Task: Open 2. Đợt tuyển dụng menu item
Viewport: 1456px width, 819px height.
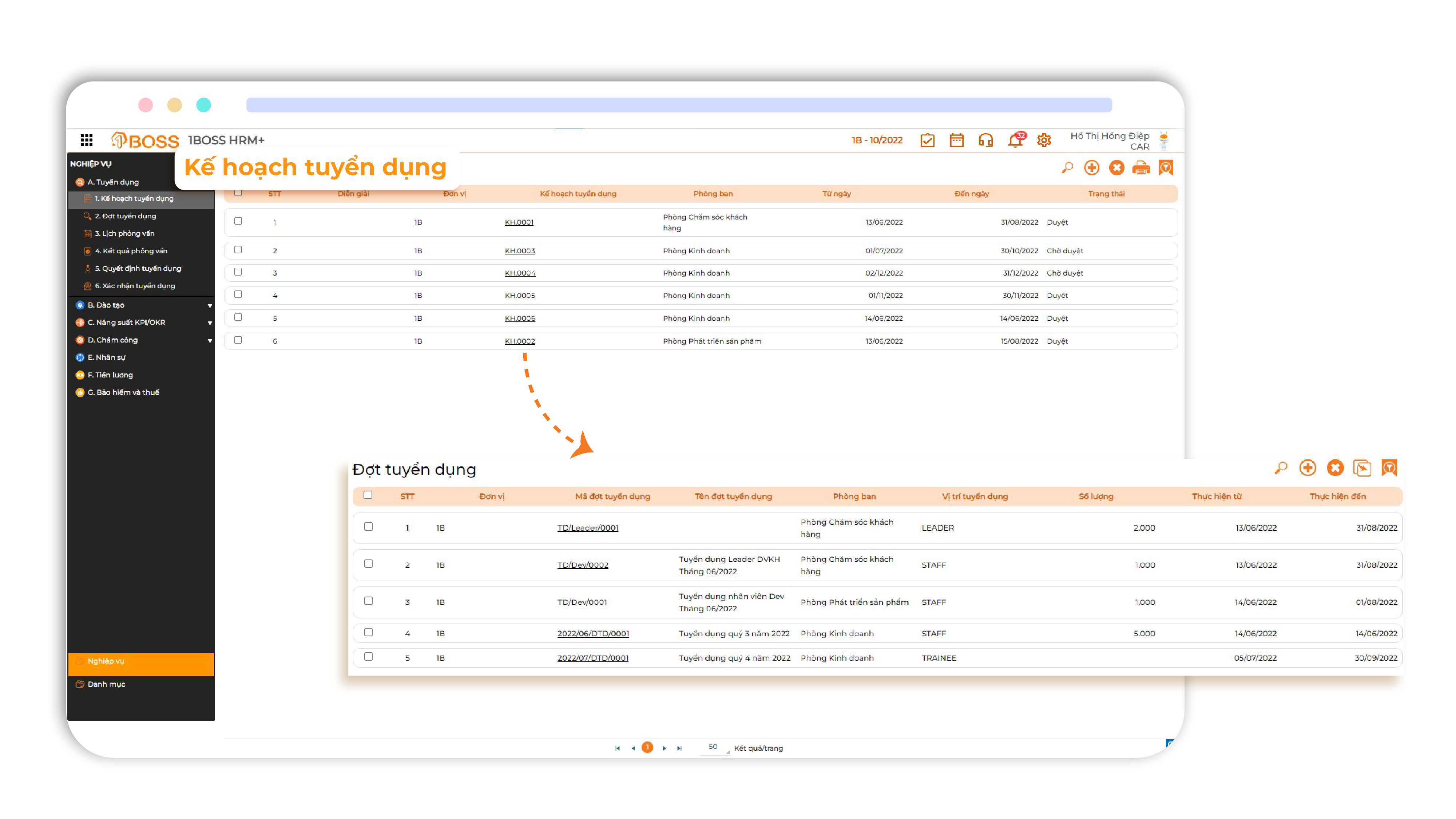Action: 125,216
